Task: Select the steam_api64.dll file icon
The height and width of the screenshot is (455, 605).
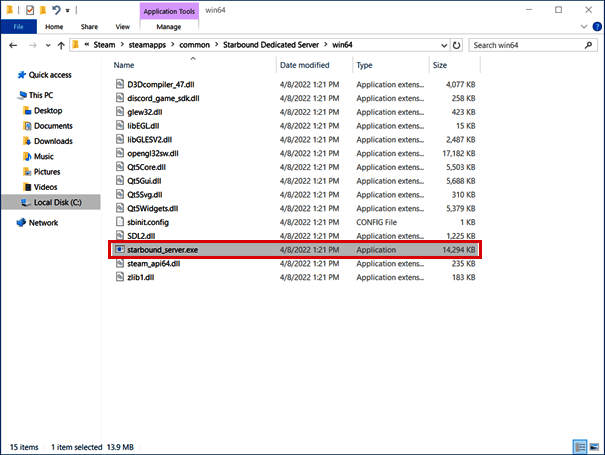Action: click(120, 263)
